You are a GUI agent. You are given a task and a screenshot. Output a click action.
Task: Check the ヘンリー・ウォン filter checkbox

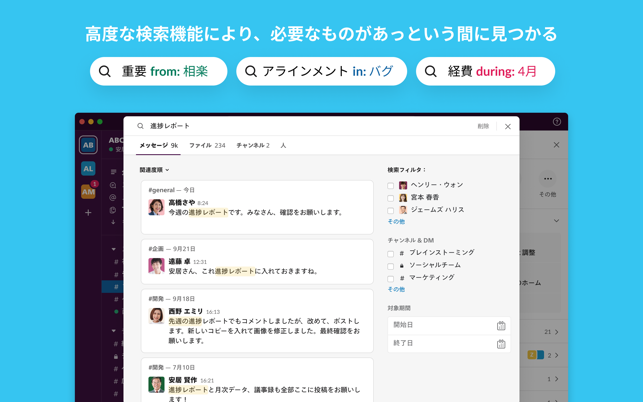(391, 185)
